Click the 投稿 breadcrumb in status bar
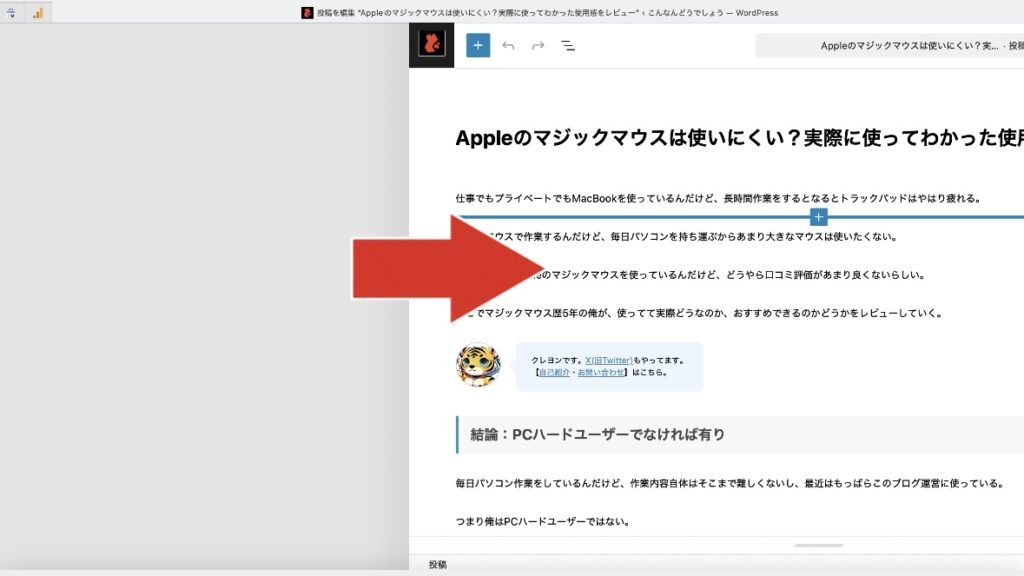The image size is (1024, 576). 436,564
